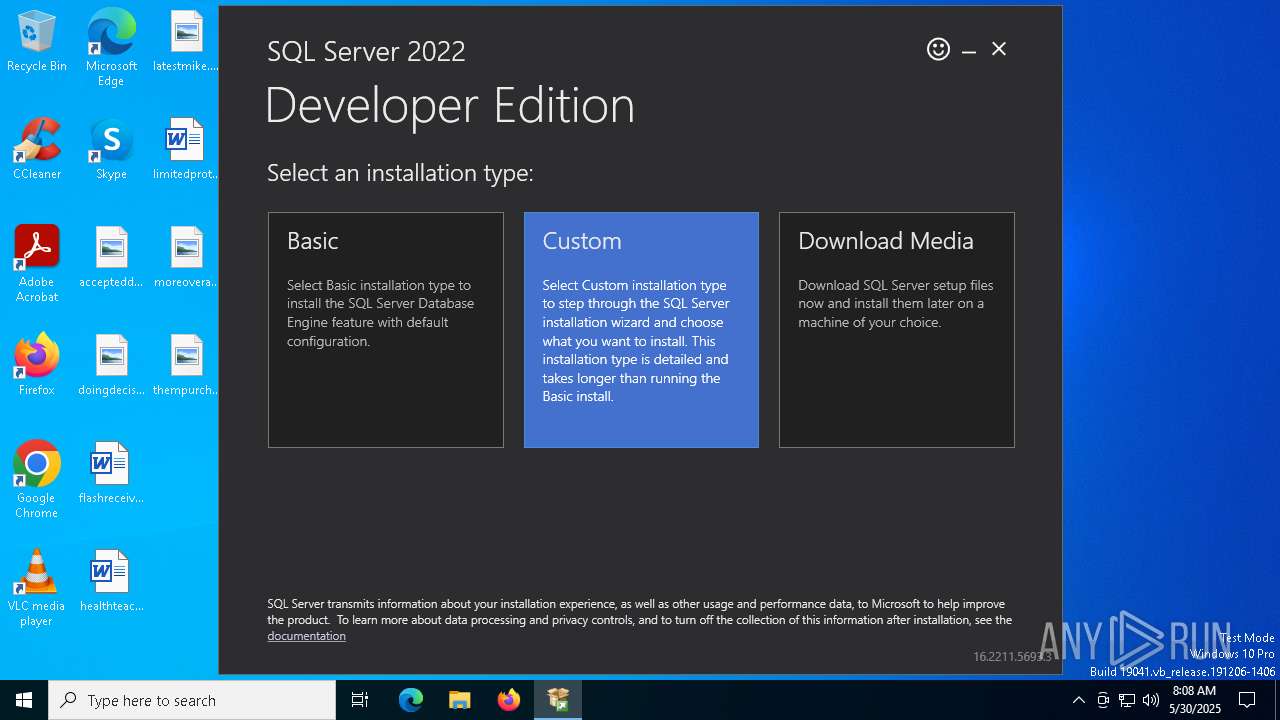Open thempurch image file on desktop
Screen dimensions: 1280x720
pyautogui.click(x=186, y=366)
